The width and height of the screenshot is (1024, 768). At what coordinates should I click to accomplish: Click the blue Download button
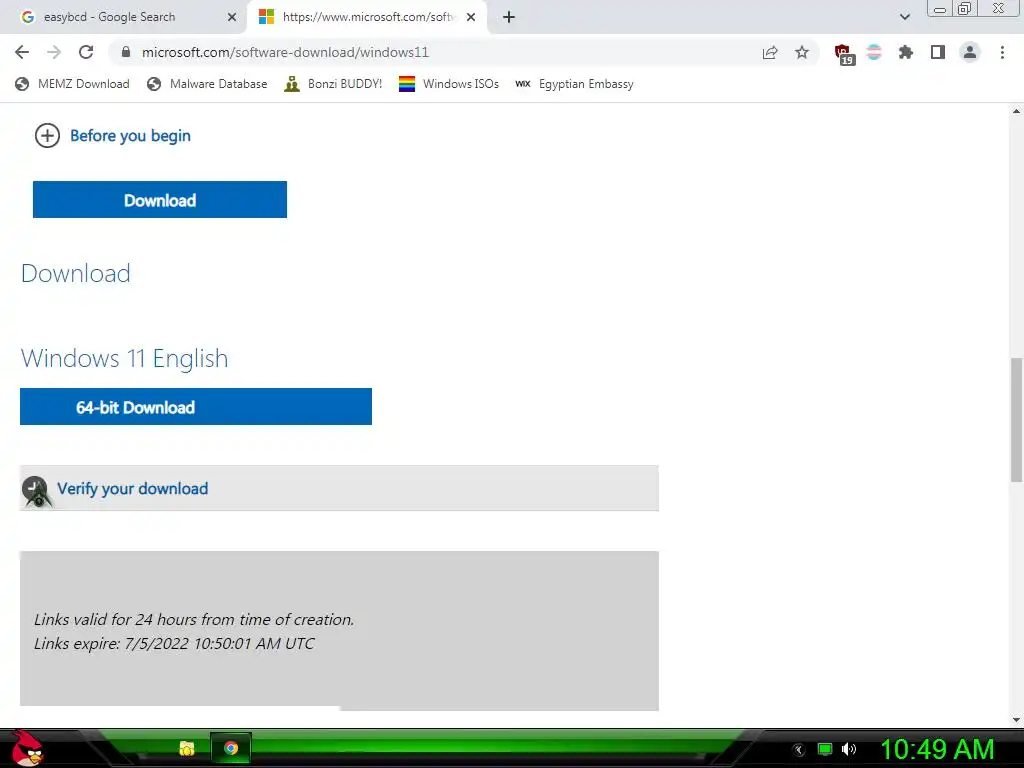coord(160,200)
